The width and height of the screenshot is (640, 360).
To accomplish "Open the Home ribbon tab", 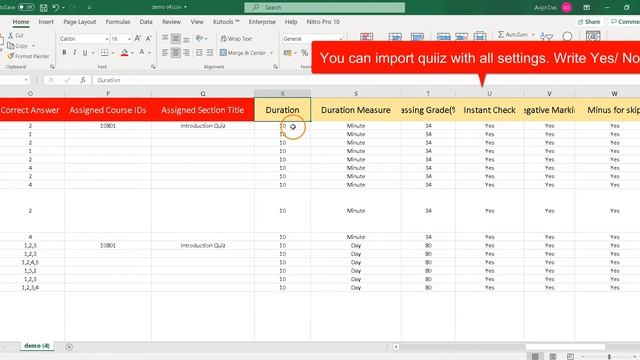I will pos(21,22).
